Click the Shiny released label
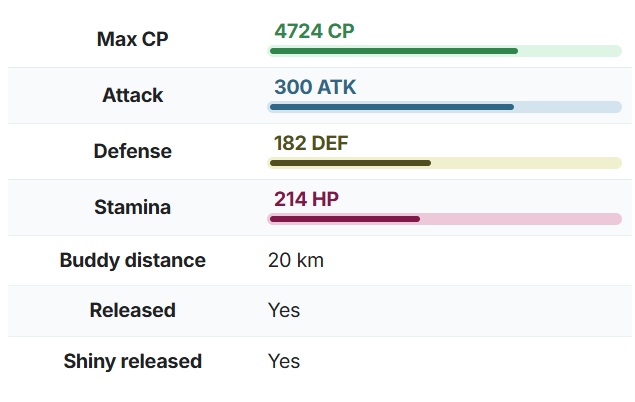The height and width of the screenshot is (402, 635). (x=133, y=361)
